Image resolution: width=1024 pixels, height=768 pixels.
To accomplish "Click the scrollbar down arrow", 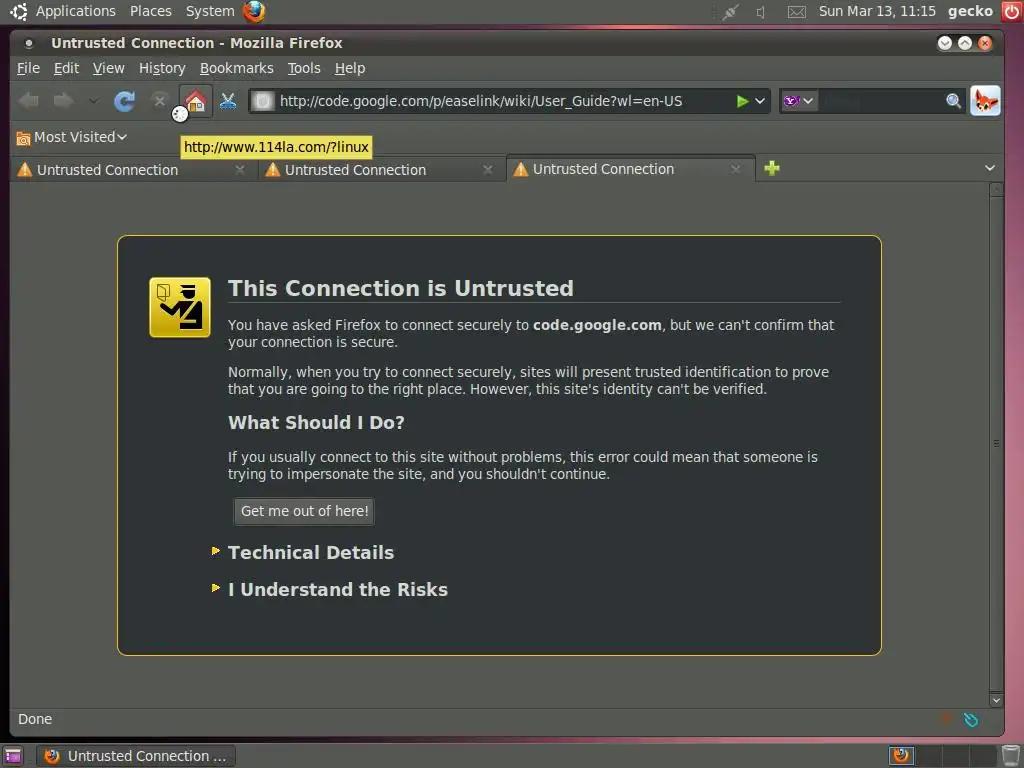I will (x=996, y=700).
